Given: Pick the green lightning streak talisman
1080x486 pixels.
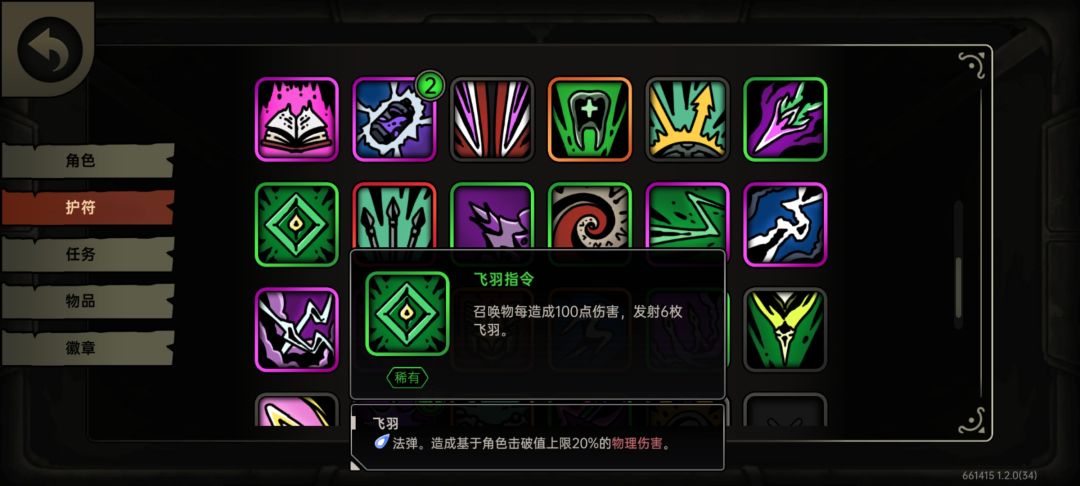Looking at the screenshot, I should 687,216.
